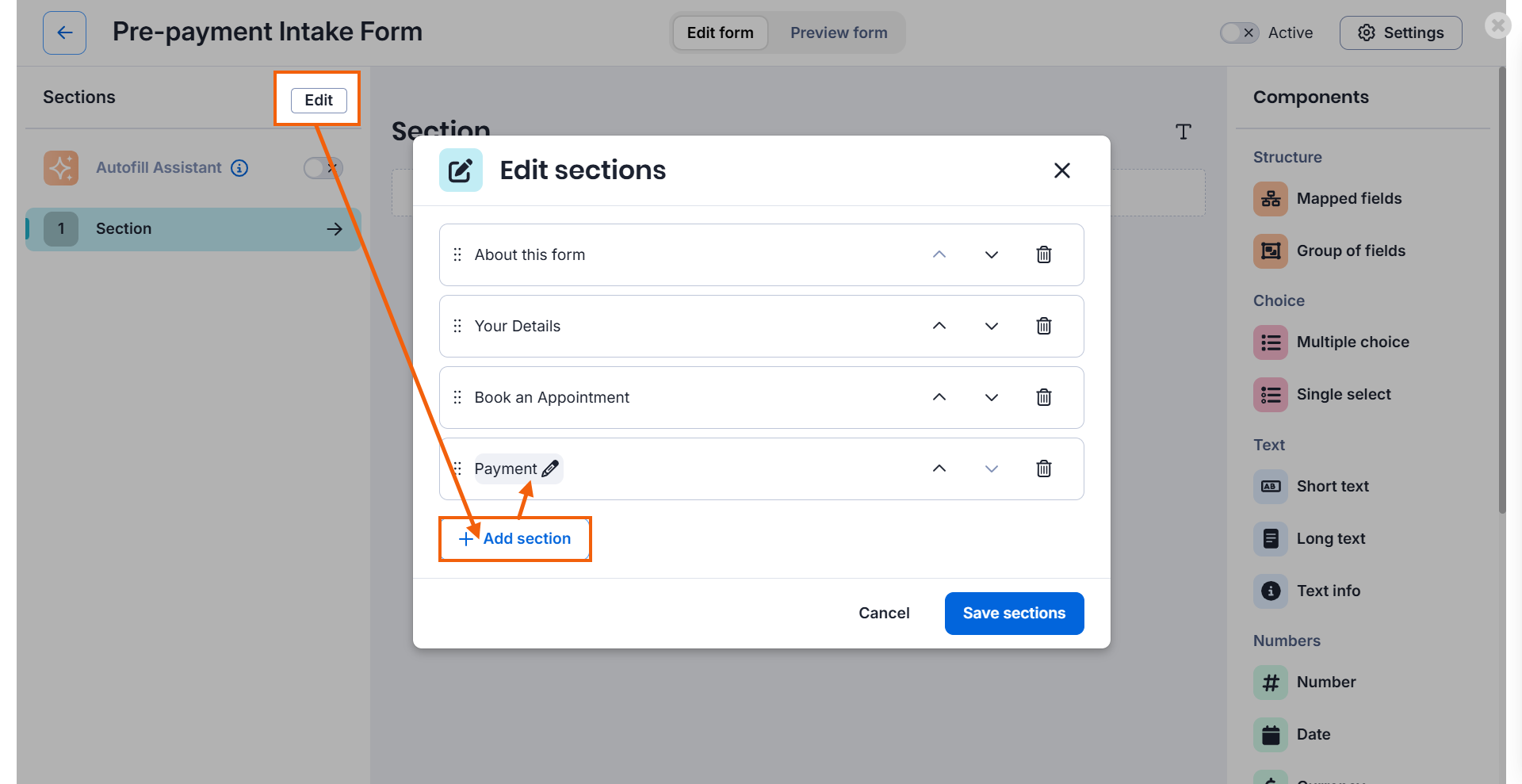Move Your Details section up

point(939,326)
